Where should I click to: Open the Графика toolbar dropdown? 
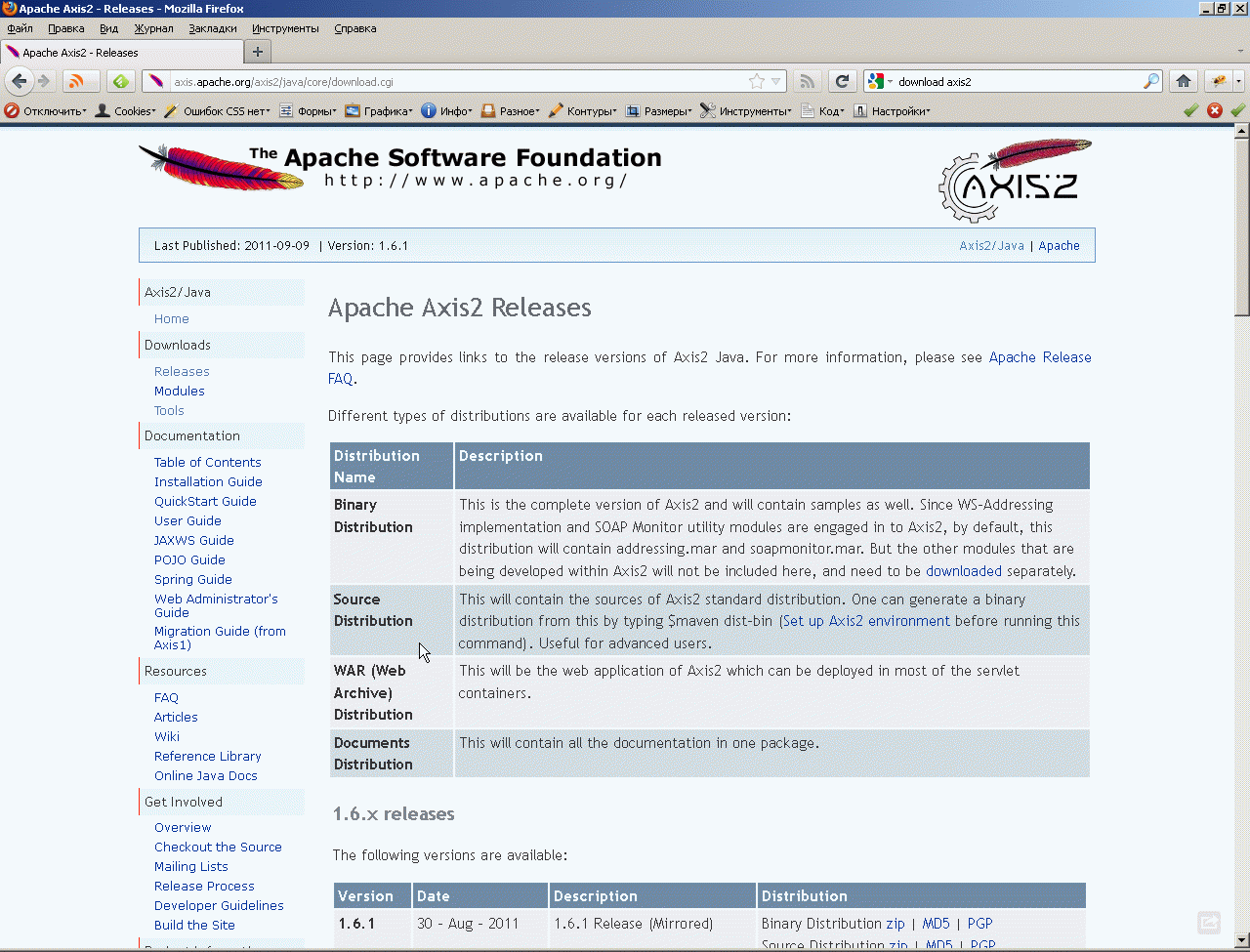pos(379,111)
